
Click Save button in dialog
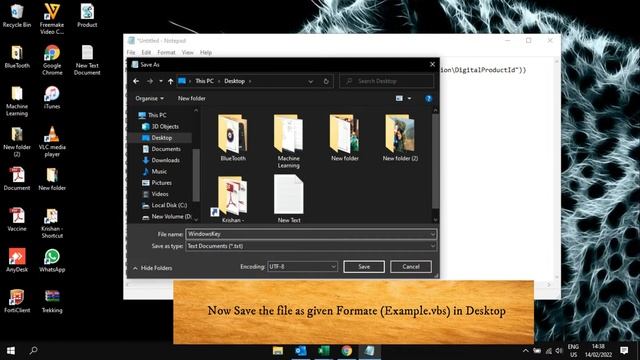pyautogui.click(x=364, y=267)
